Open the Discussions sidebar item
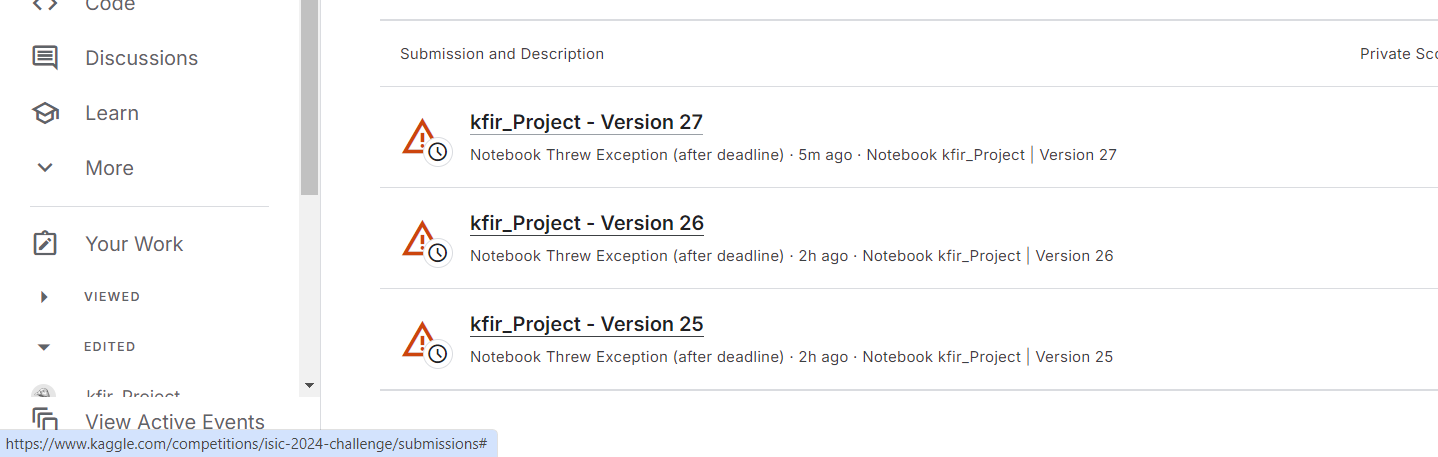This screenshot has width=1438, height=457. pyautogui.click(x=141, y=58)
